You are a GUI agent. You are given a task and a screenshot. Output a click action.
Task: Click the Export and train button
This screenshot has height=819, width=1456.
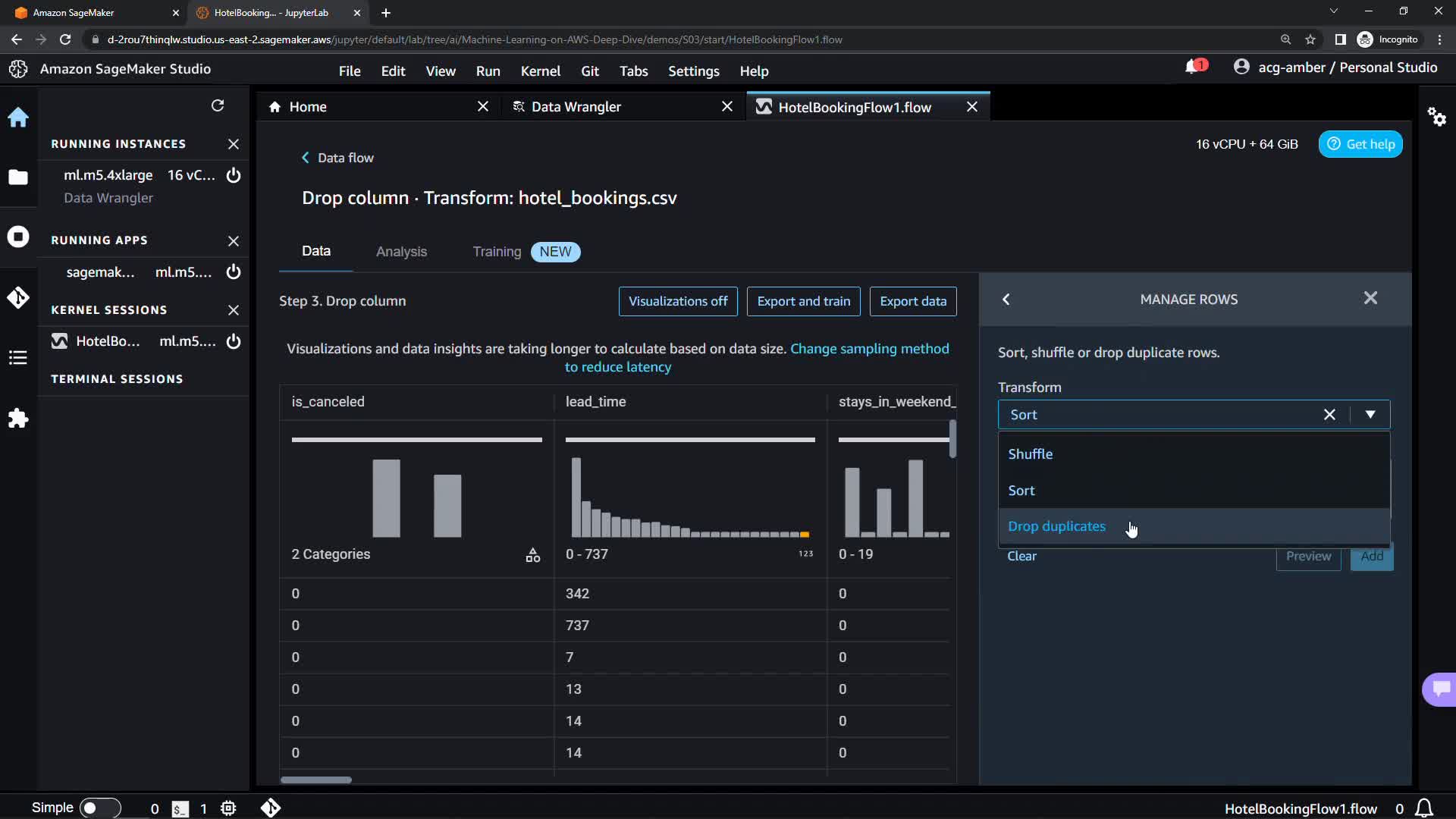pos(803,301)
